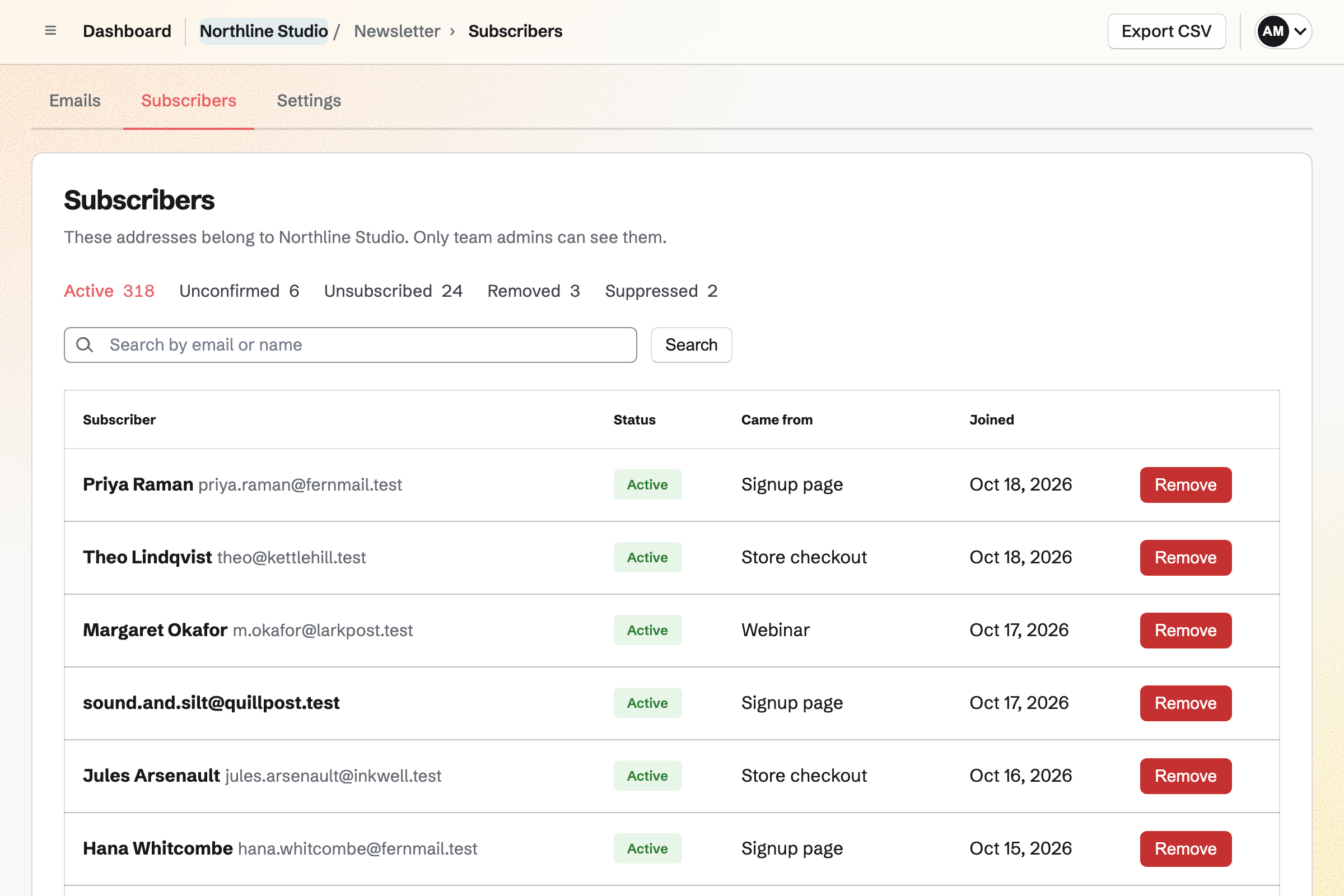Click the Came from column header
Image resolution: width=1344 pixels, height=896 pixels.
[x=777, y=419]
